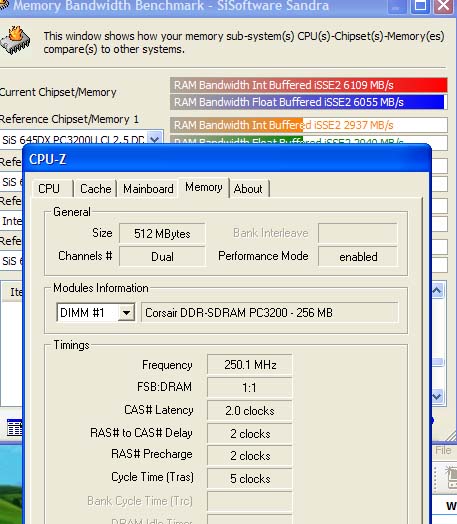Click the Dual channels value
457x524 pixels.
pyautogui.click(x=162, y=256)
